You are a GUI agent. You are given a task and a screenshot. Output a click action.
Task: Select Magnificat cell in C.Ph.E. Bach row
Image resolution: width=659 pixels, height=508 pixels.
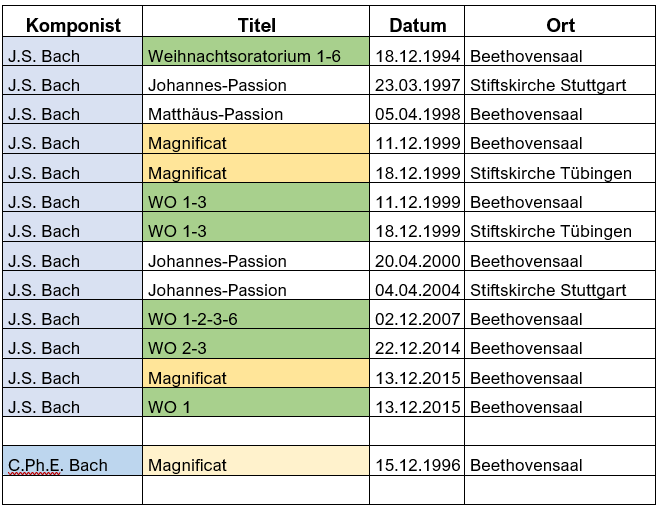pyautogui.click(x=256, y=461)
